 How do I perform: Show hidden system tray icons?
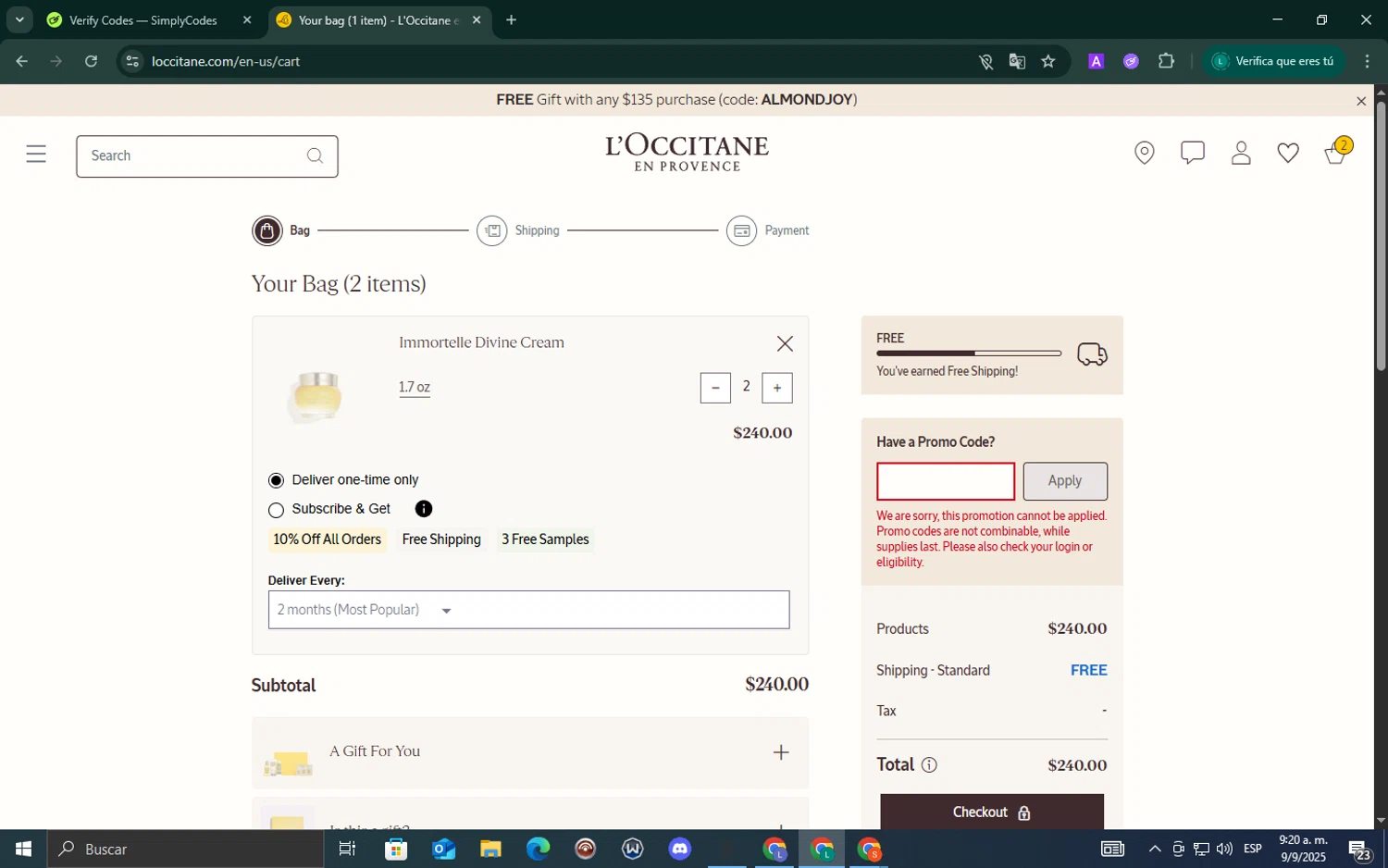coord(1154,849)
